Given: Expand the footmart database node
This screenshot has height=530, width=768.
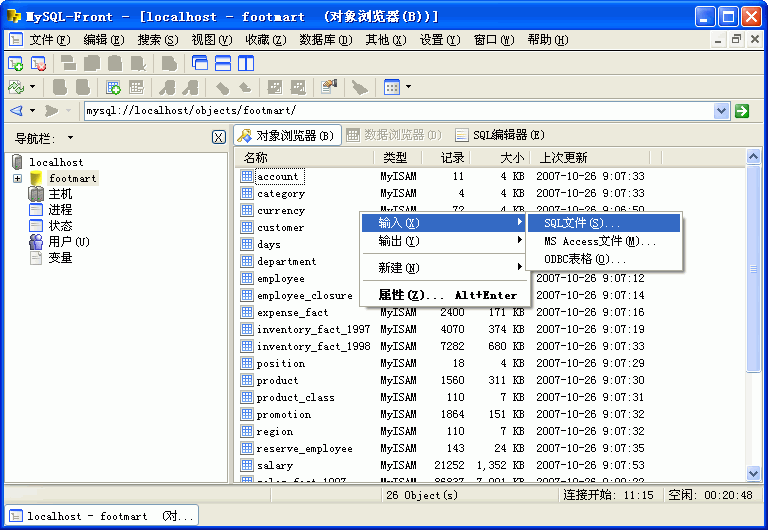Looking at the screenshot, I should [x=18, y=178].
